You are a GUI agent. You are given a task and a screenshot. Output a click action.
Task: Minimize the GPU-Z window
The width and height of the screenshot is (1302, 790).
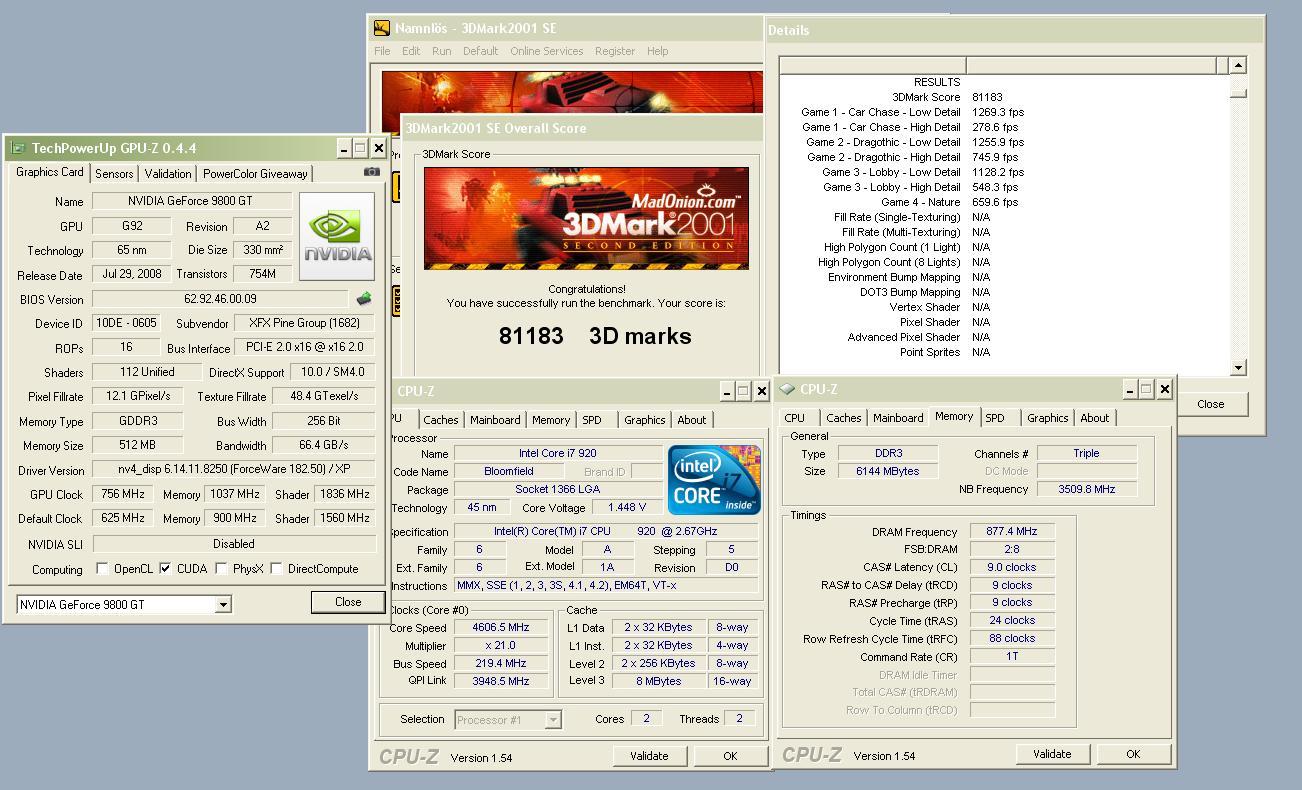(343, 148)
